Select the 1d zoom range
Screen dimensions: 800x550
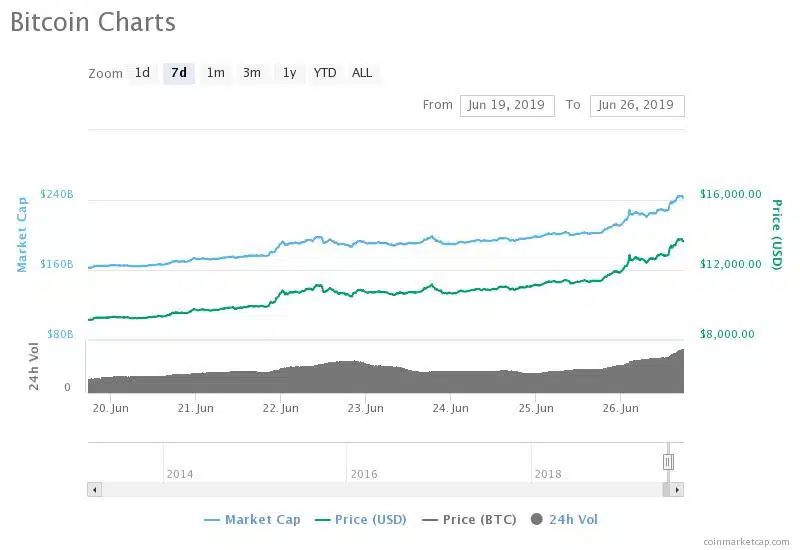pos(142,73)
